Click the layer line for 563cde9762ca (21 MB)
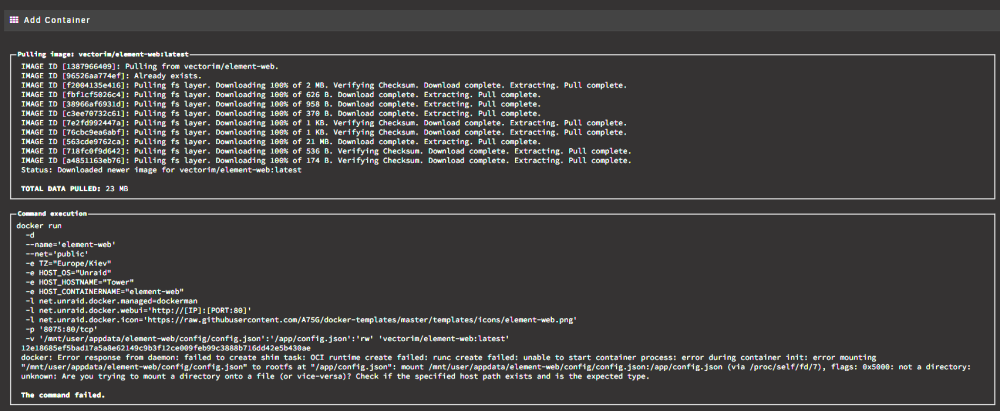Viewport: 1000px width, 411px height. [x=281, y=142]
